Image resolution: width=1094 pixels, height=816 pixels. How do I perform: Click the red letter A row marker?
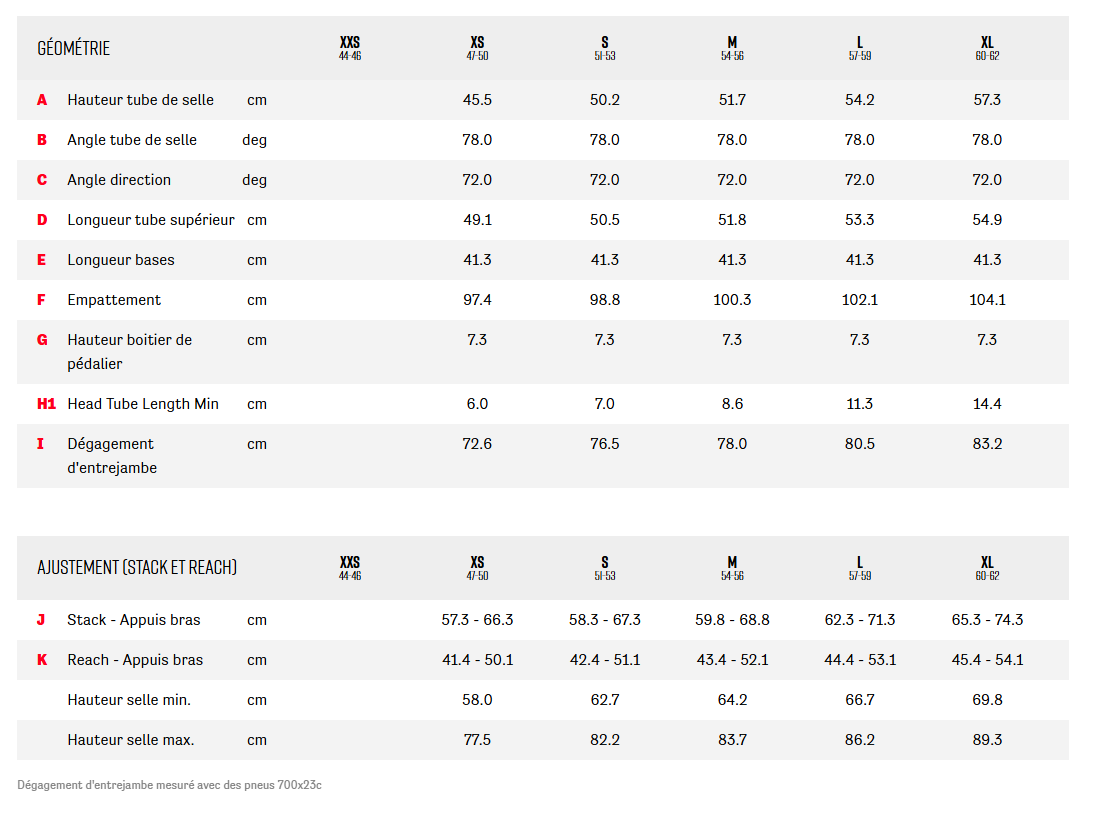coord(42,100)
